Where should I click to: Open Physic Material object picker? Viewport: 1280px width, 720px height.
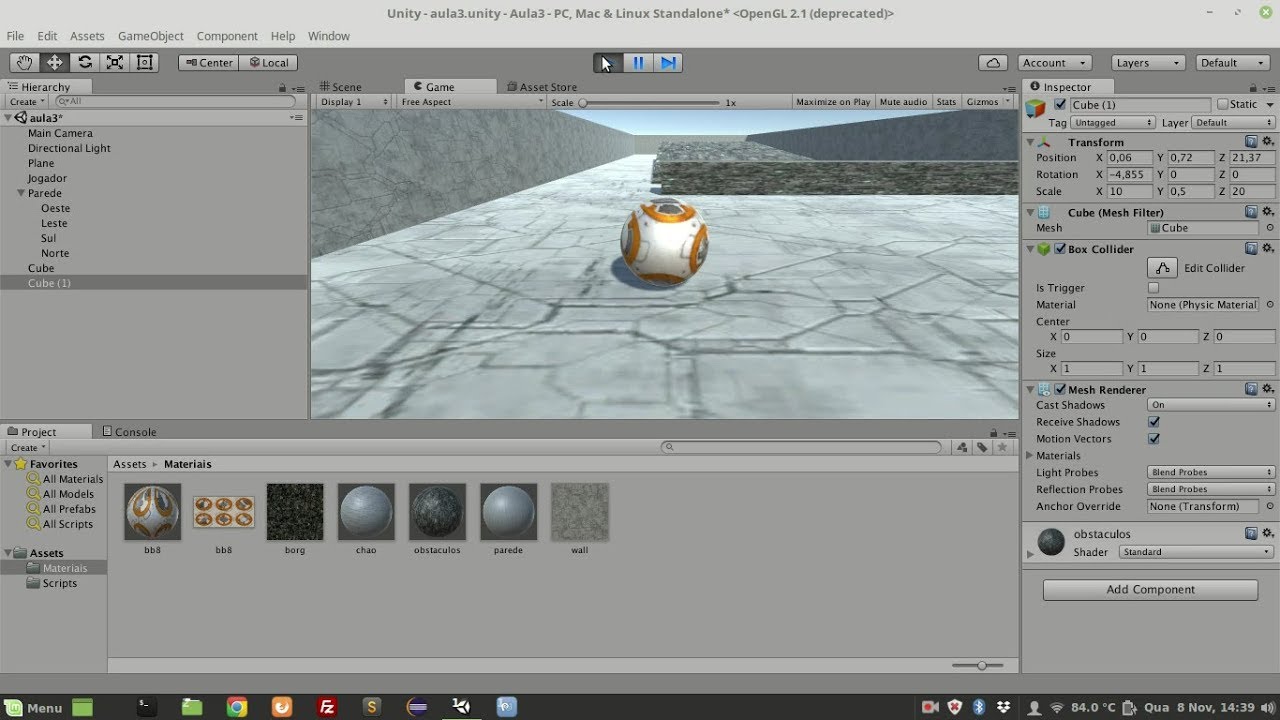click(1270, 305)
